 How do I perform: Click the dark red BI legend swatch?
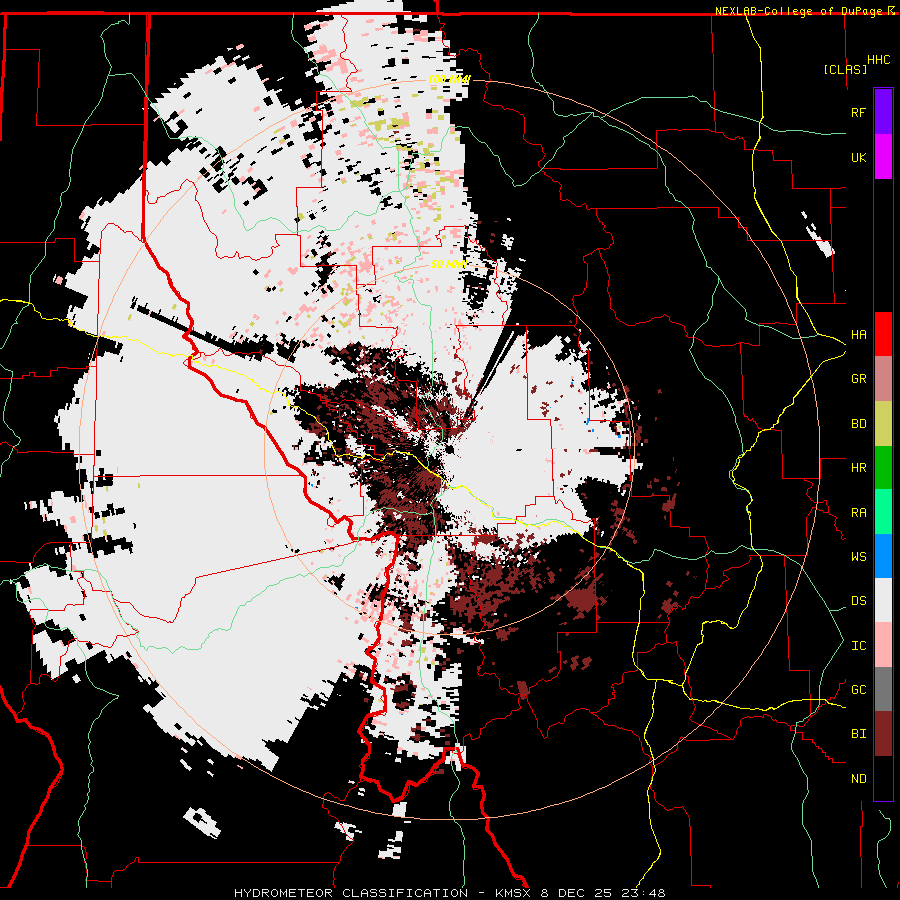tap(883, 734)
